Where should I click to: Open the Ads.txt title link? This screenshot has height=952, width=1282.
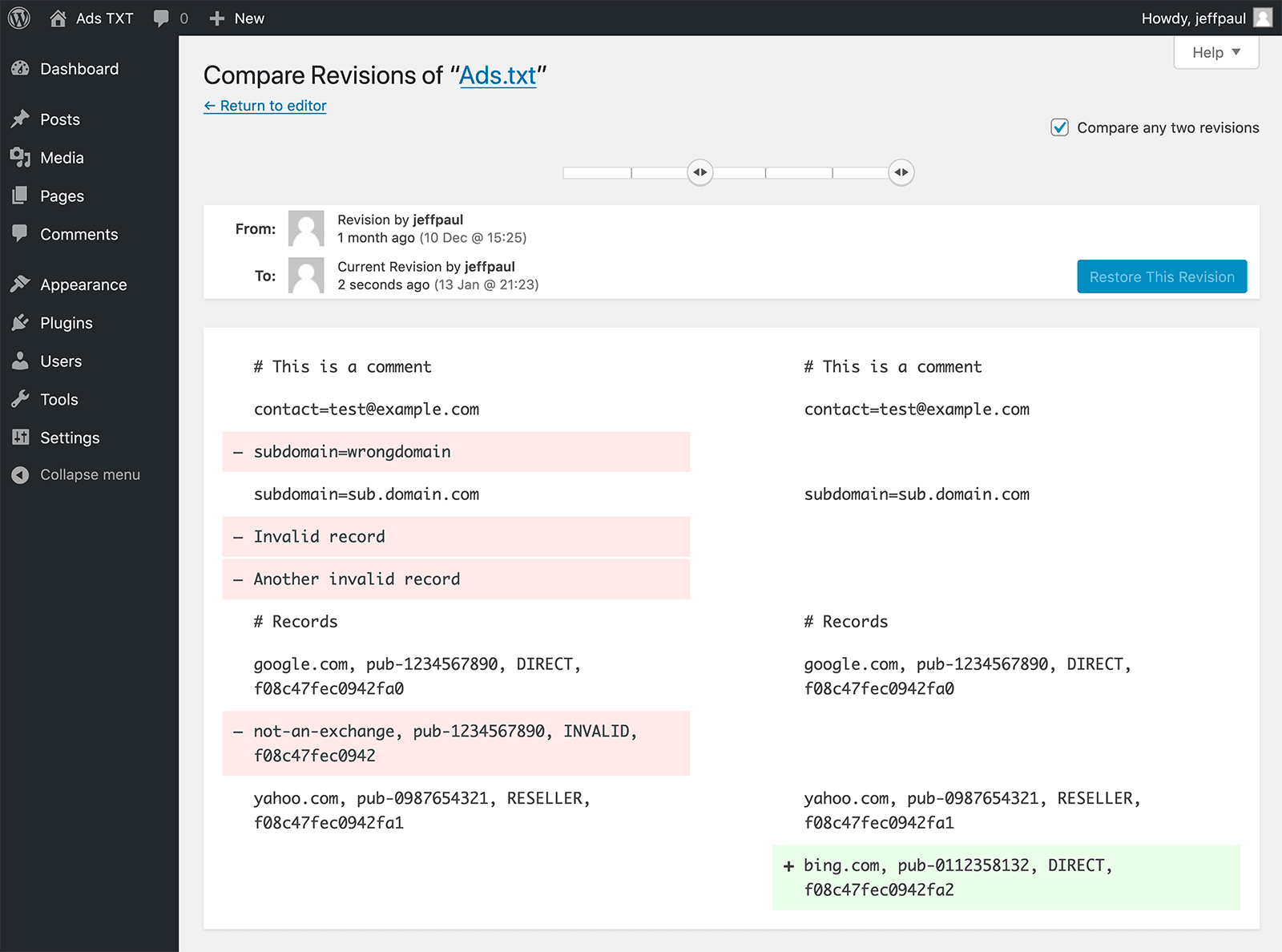pyautogui.click(x=498, y=75)
